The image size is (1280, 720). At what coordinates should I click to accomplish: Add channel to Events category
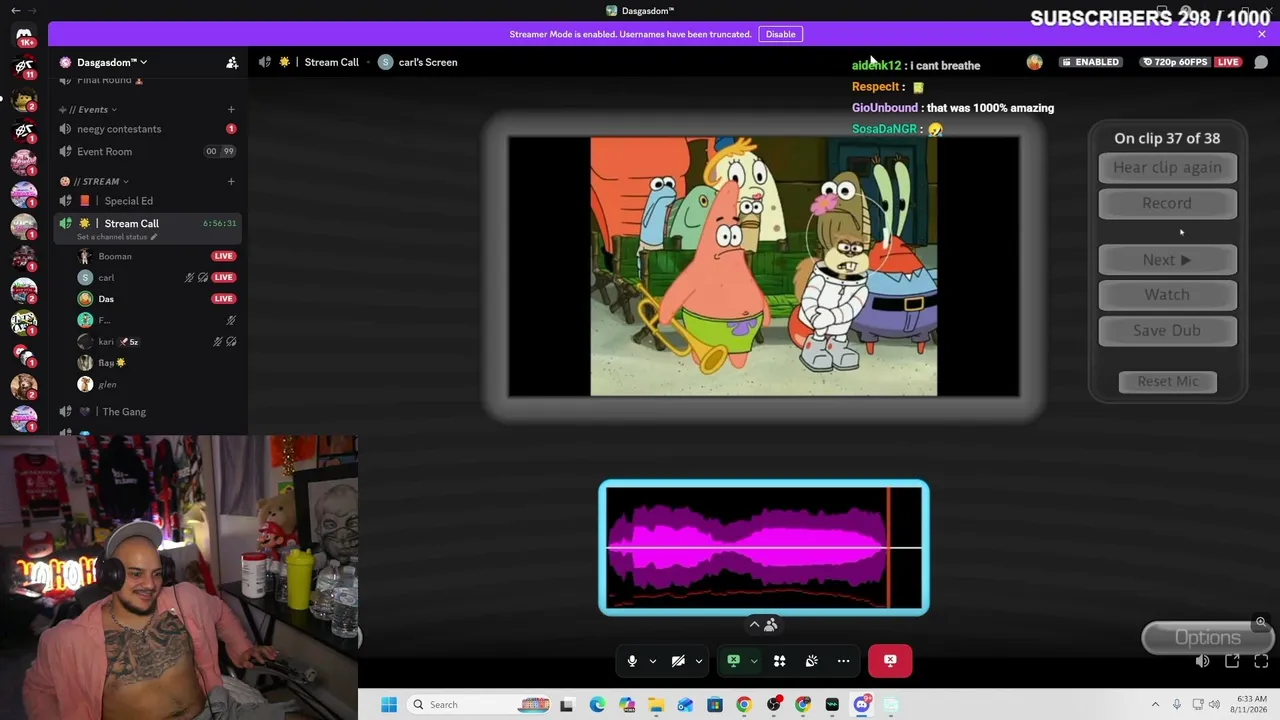(231, 109)
